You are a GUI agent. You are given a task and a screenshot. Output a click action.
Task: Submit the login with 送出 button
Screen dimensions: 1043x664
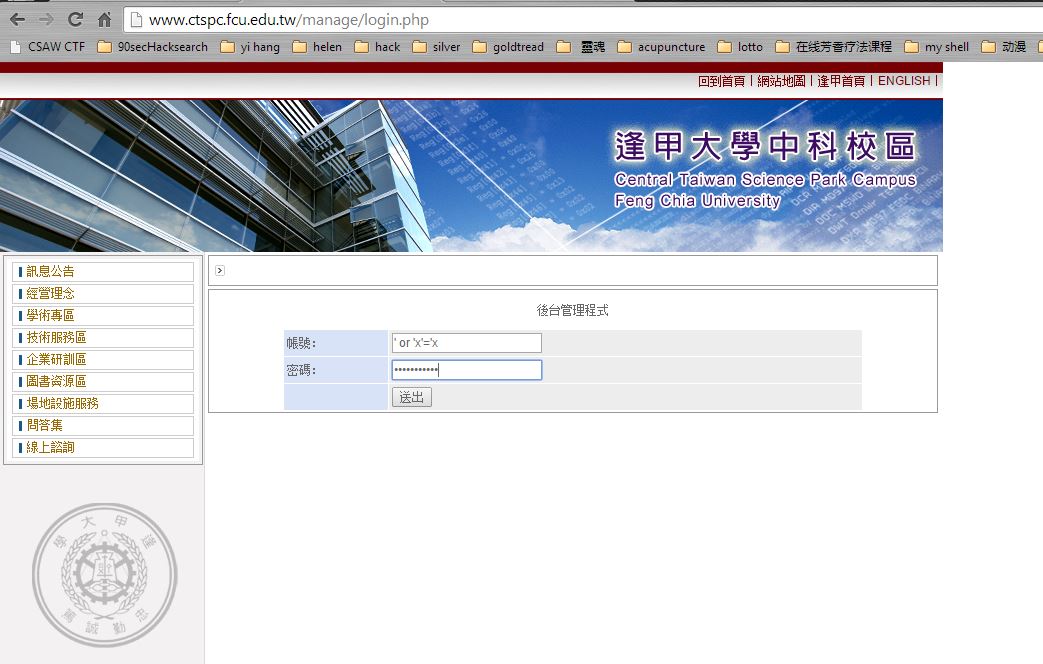(412, 397)
